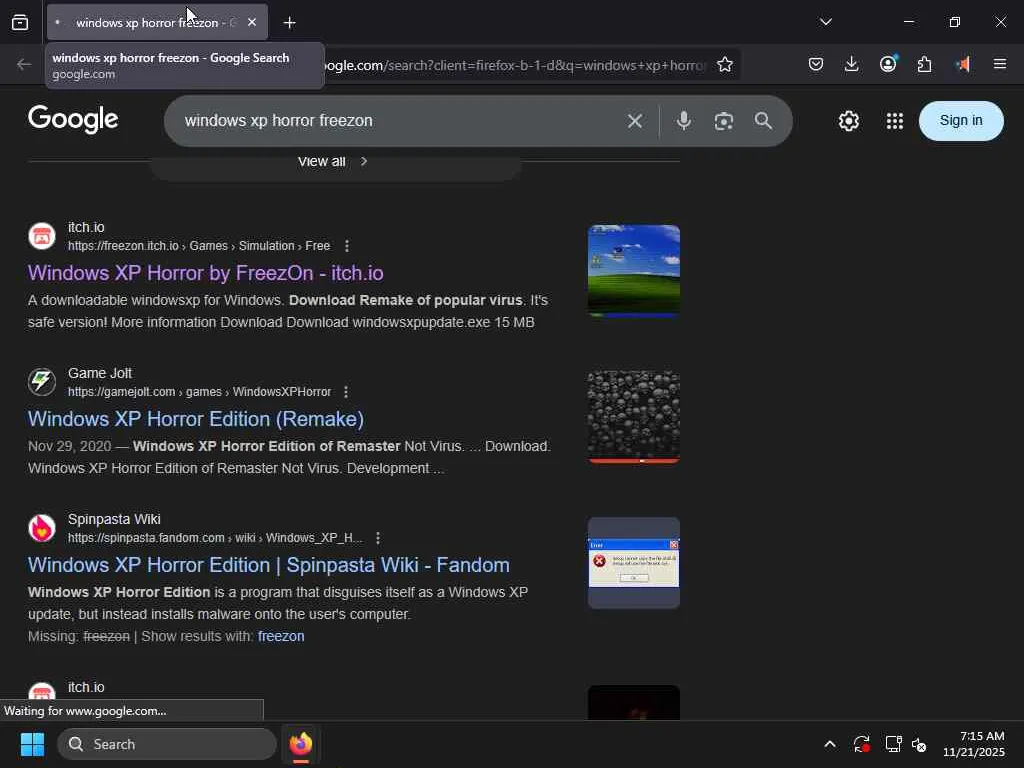Screen dimensions: 1024x768
Task: Open Windows Start menu button
Action: [32, 744]
